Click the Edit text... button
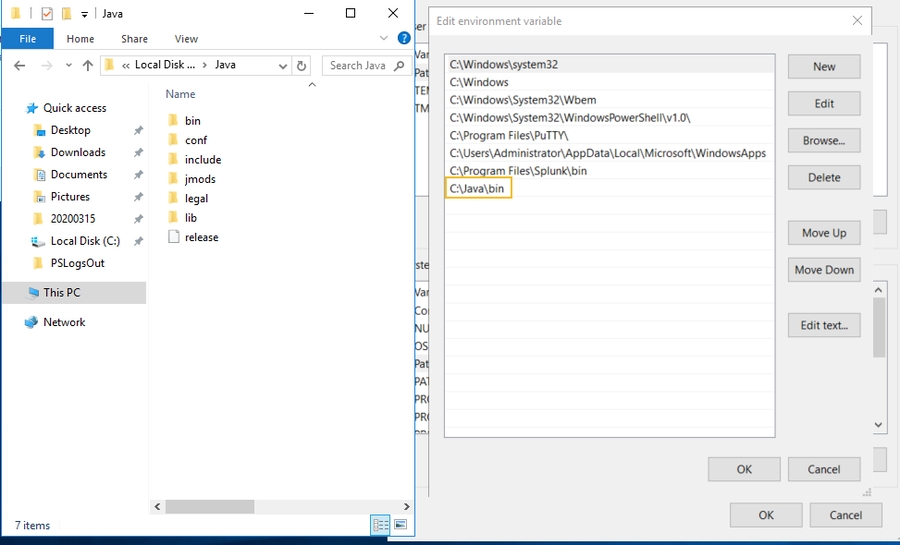Viewport: 900px width, 545px height. click(x=824, y=325)
